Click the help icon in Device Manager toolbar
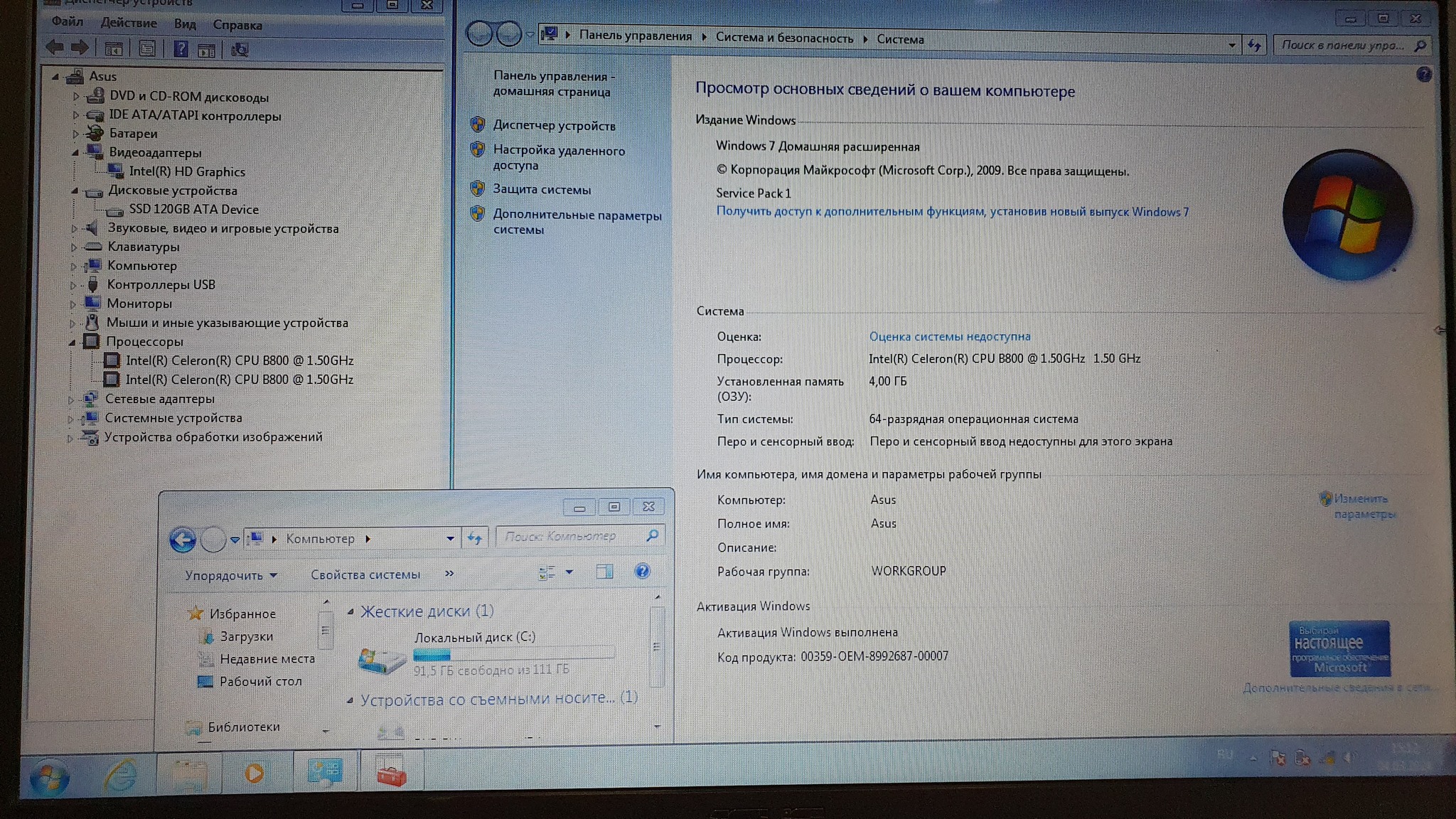The image size is (1456, 819). pyautogui.click(x=181, y=49)
